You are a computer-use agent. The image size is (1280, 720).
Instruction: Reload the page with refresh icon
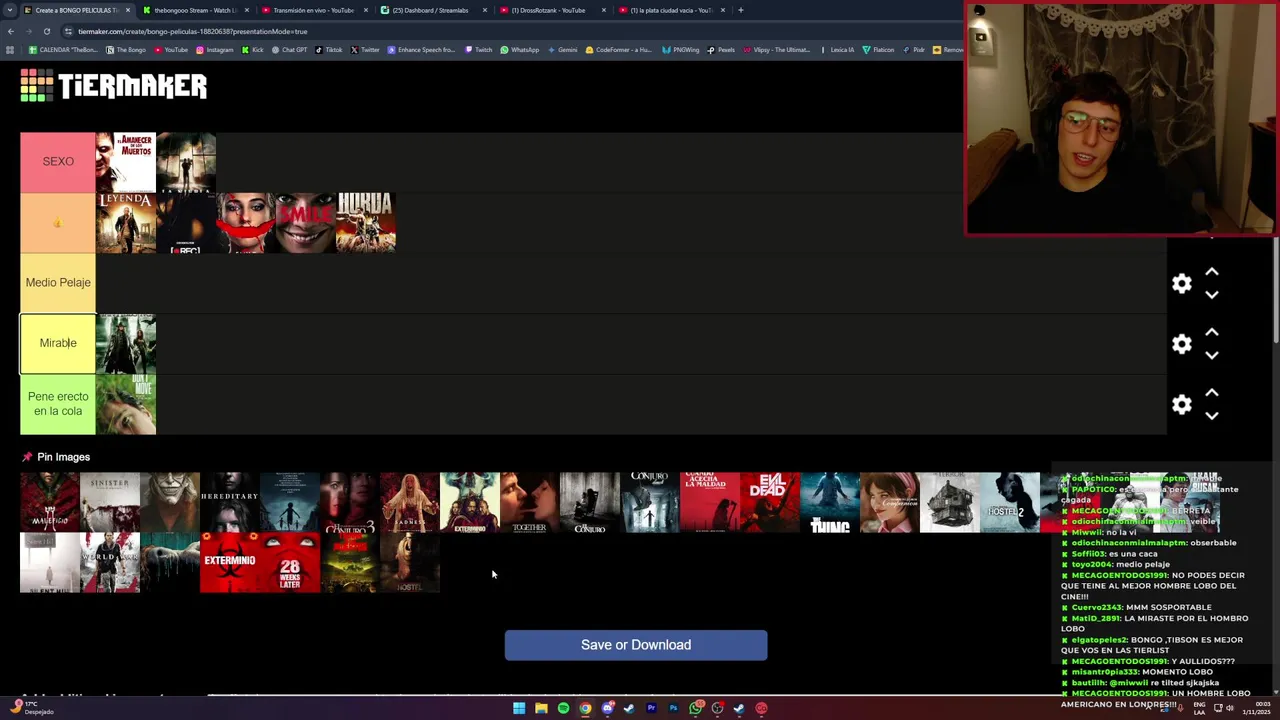tap(46, 31)
